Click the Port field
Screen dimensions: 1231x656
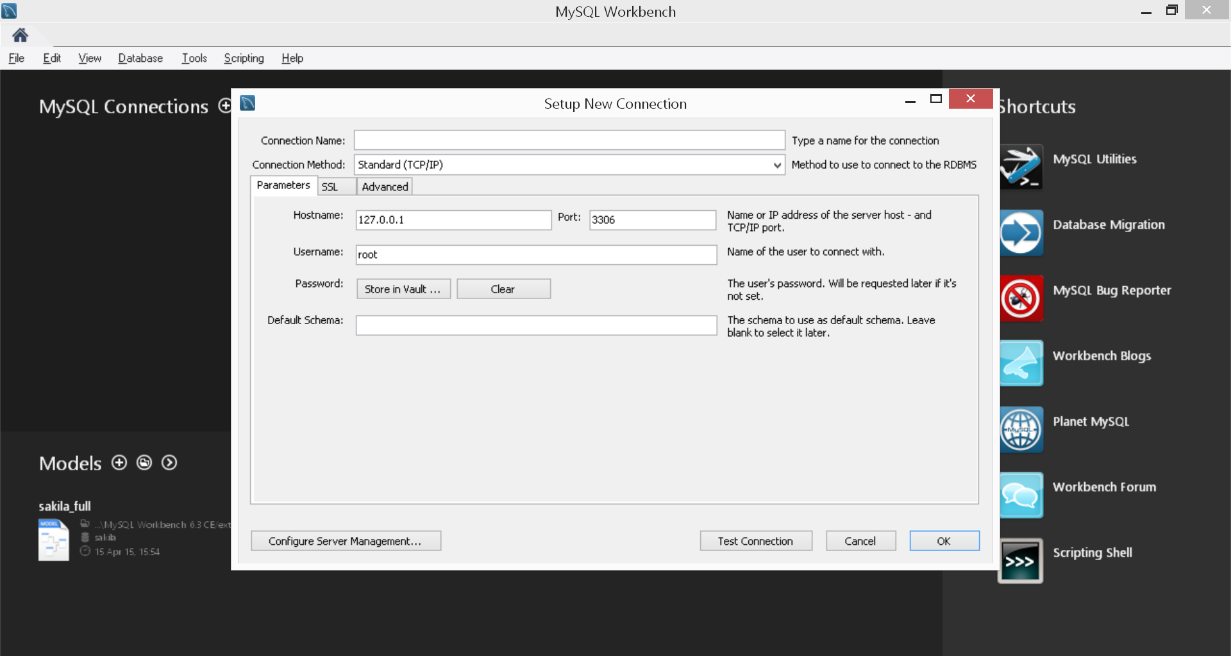(x=653, y=220)
